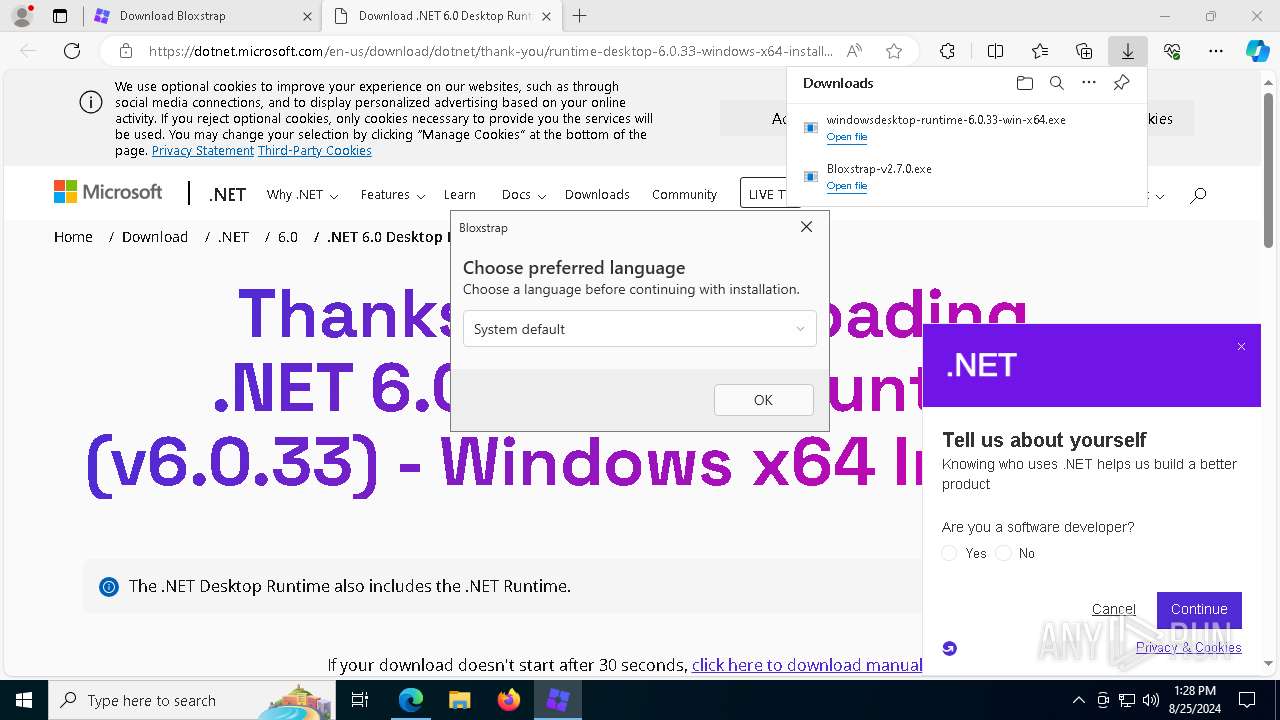
Task: Open Third-Party Cookies link
Action: point(315,151)
